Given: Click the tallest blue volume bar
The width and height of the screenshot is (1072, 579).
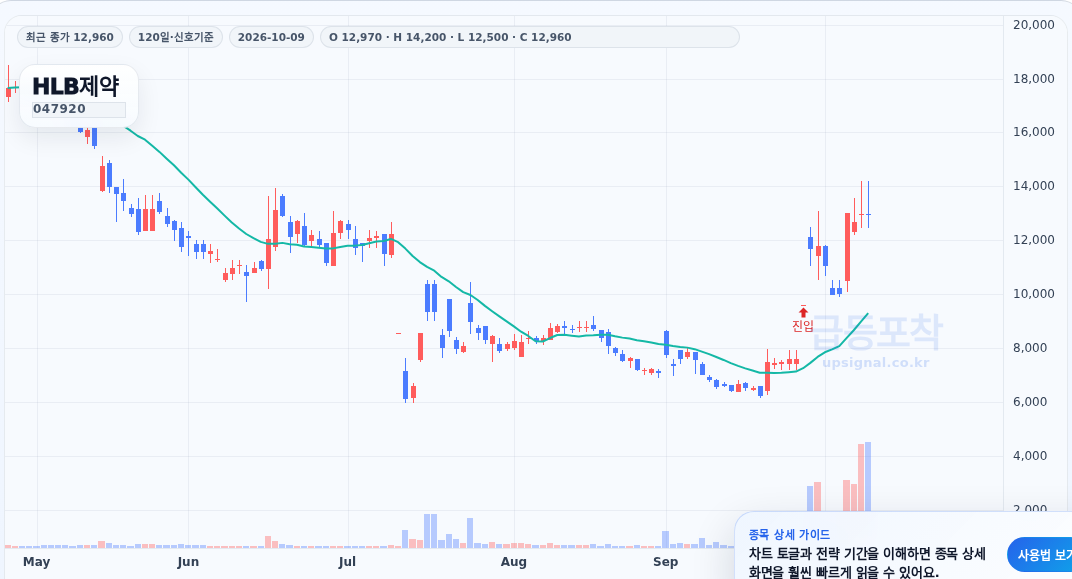Looking at the screenshot, I should [868, 476].
